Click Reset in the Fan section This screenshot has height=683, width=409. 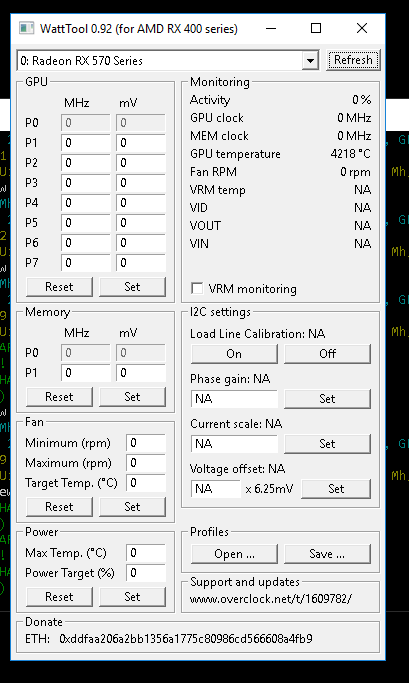coord(59,507)
